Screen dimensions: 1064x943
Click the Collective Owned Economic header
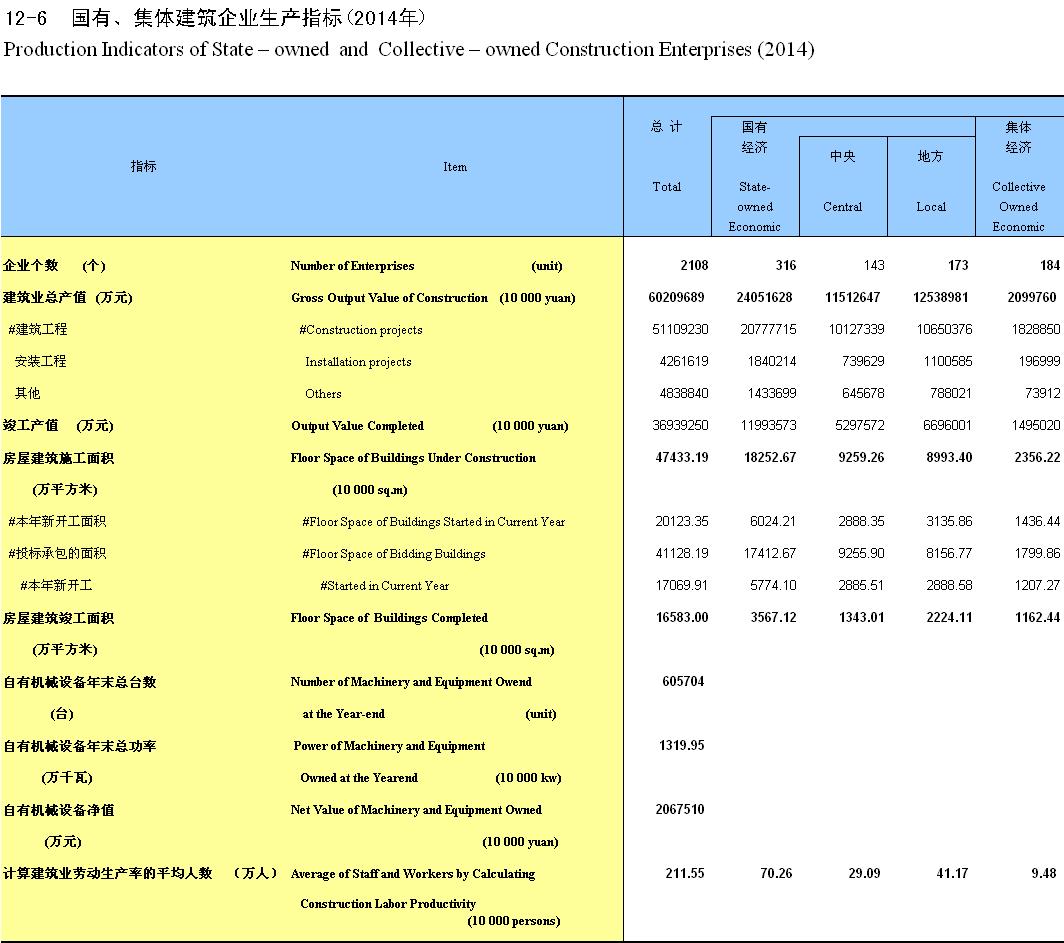click(x=1018, y=206)
